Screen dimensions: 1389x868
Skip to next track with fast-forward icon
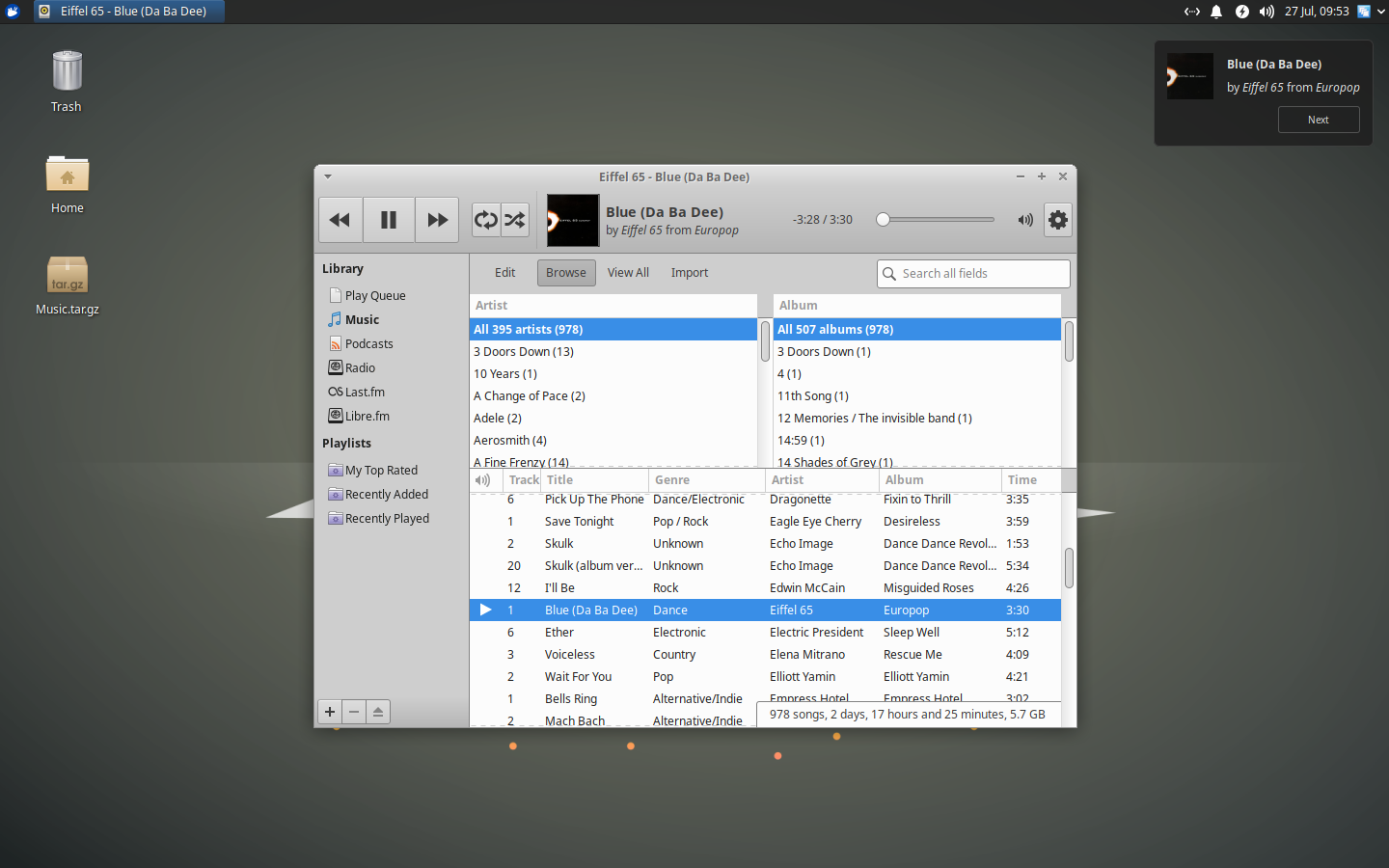(436, 220)
